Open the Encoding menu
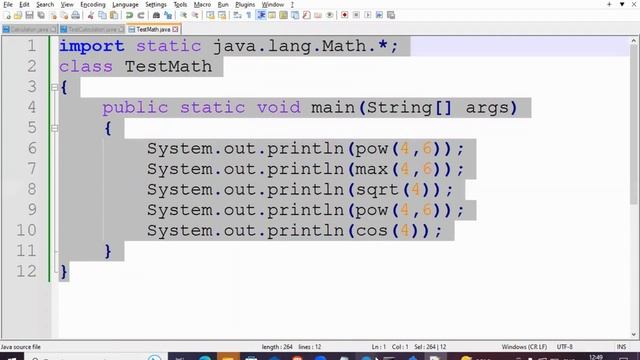640x360 pixels. 93,4
